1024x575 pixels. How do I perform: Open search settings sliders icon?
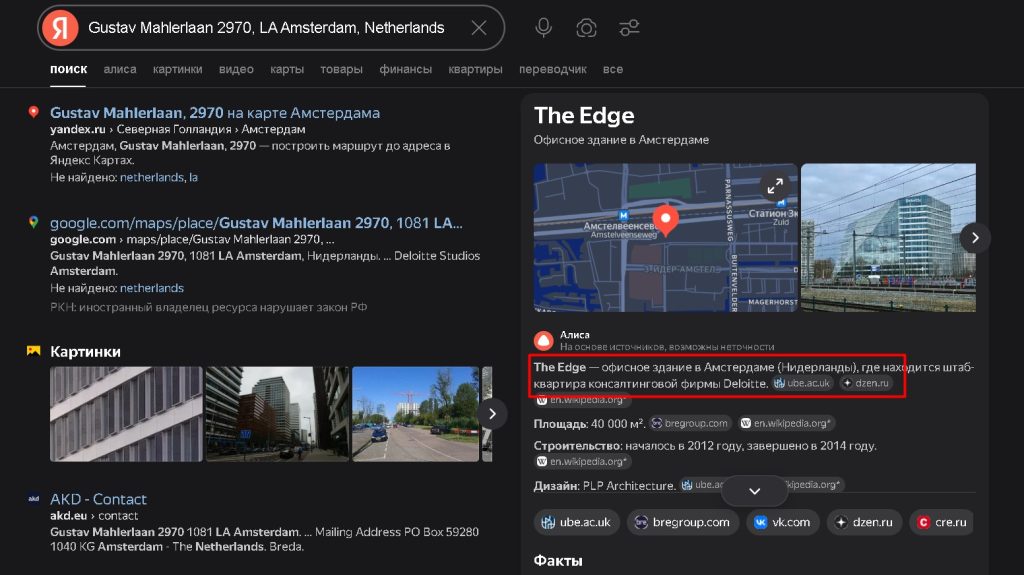pyautogui.click(x=630, y=28)
